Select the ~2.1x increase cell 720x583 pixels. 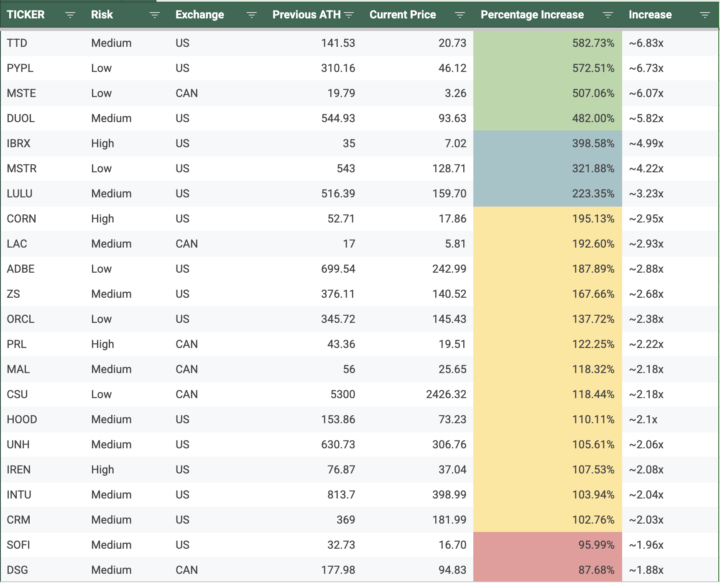click(671, 420)
